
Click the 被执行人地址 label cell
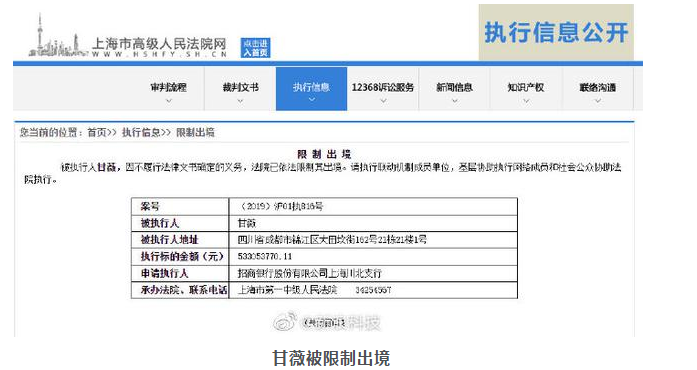point(180,240)
